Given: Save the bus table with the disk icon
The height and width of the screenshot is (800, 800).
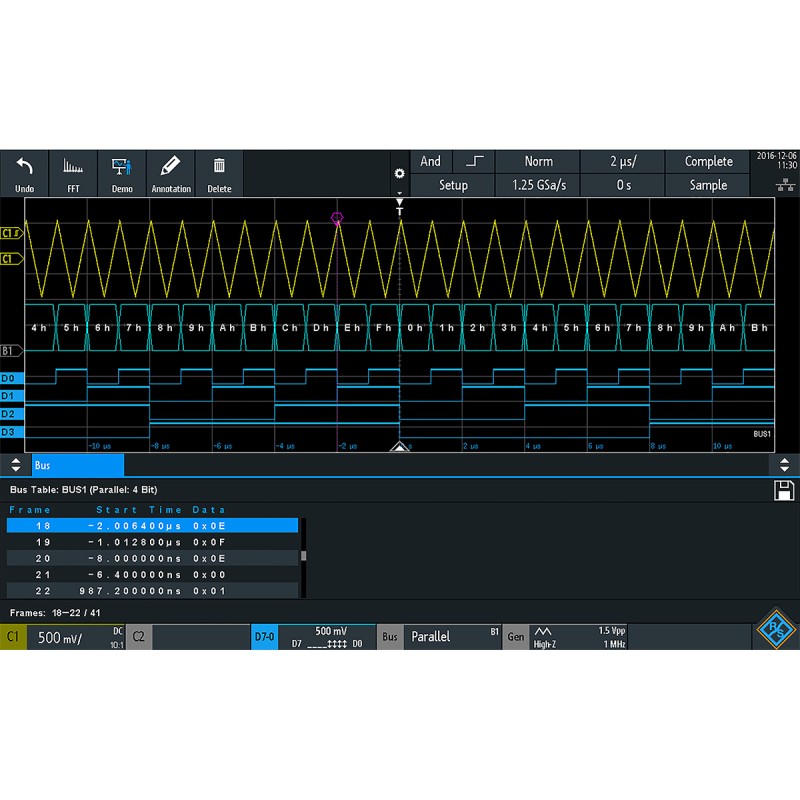Looking at the screenshot, I should click(x=784, y=489).
